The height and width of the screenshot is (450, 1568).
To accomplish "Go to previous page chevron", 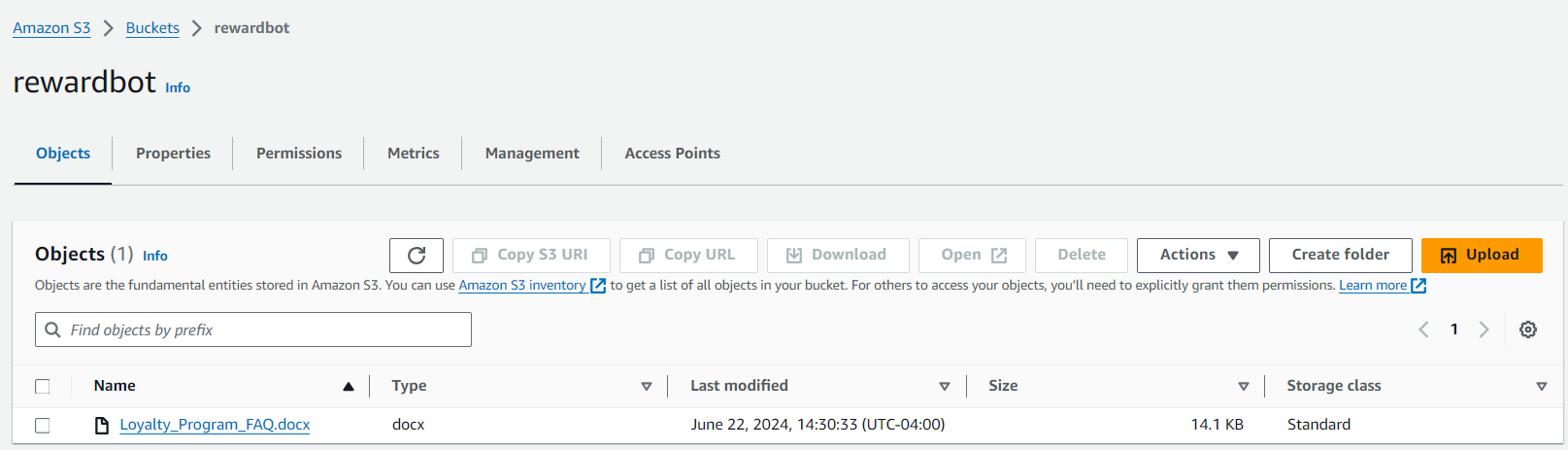I will (1424, 329).
